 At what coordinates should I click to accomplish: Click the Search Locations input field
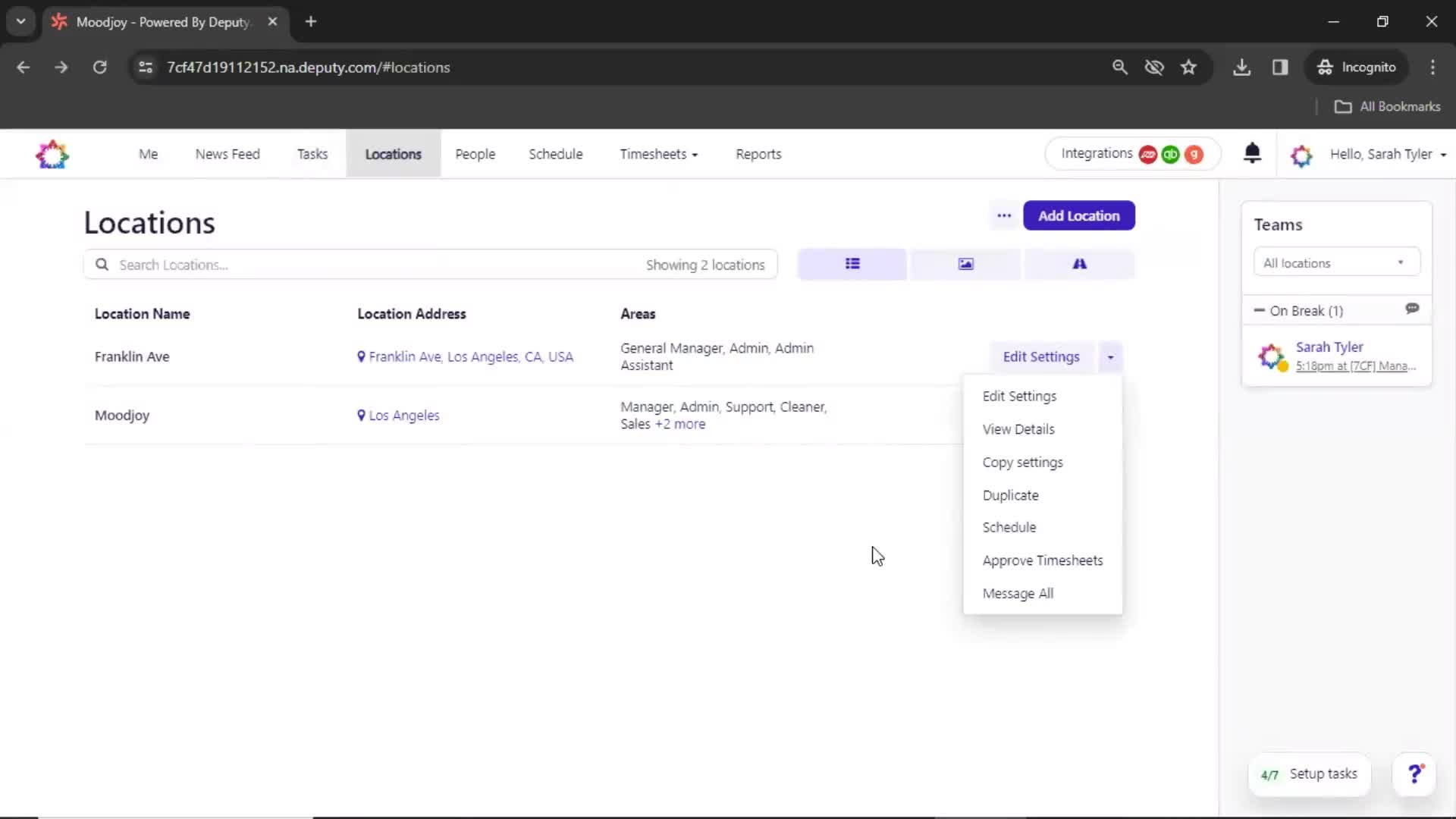click(430, 264)
